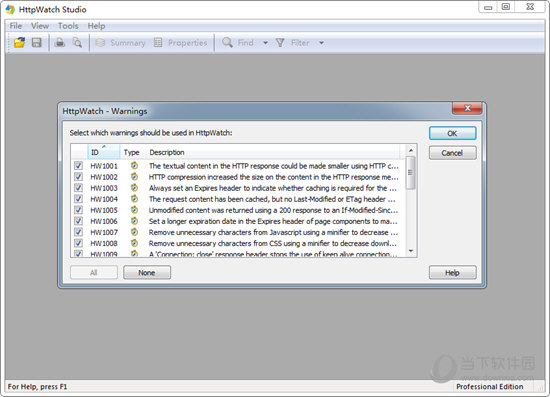Click the Print icon in the toolbar
The image size is (550, 397).
pos(60,43)
